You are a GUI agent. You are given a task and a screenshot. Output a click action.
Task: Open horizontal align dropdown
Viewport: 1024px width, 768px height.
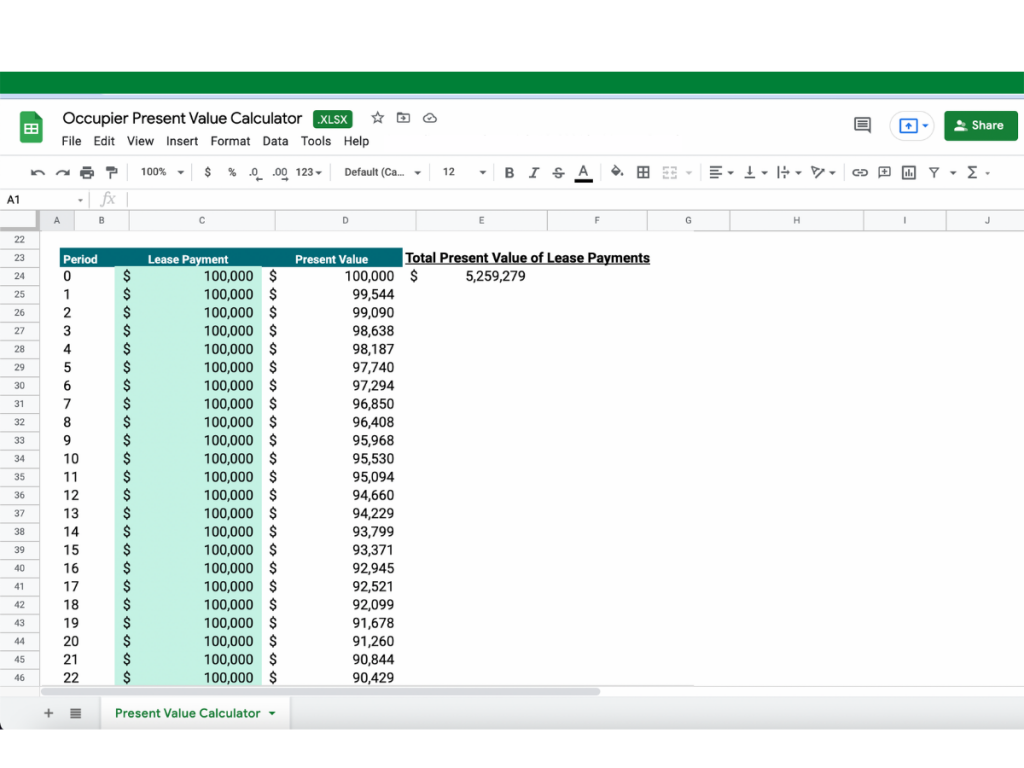(721, 172)
